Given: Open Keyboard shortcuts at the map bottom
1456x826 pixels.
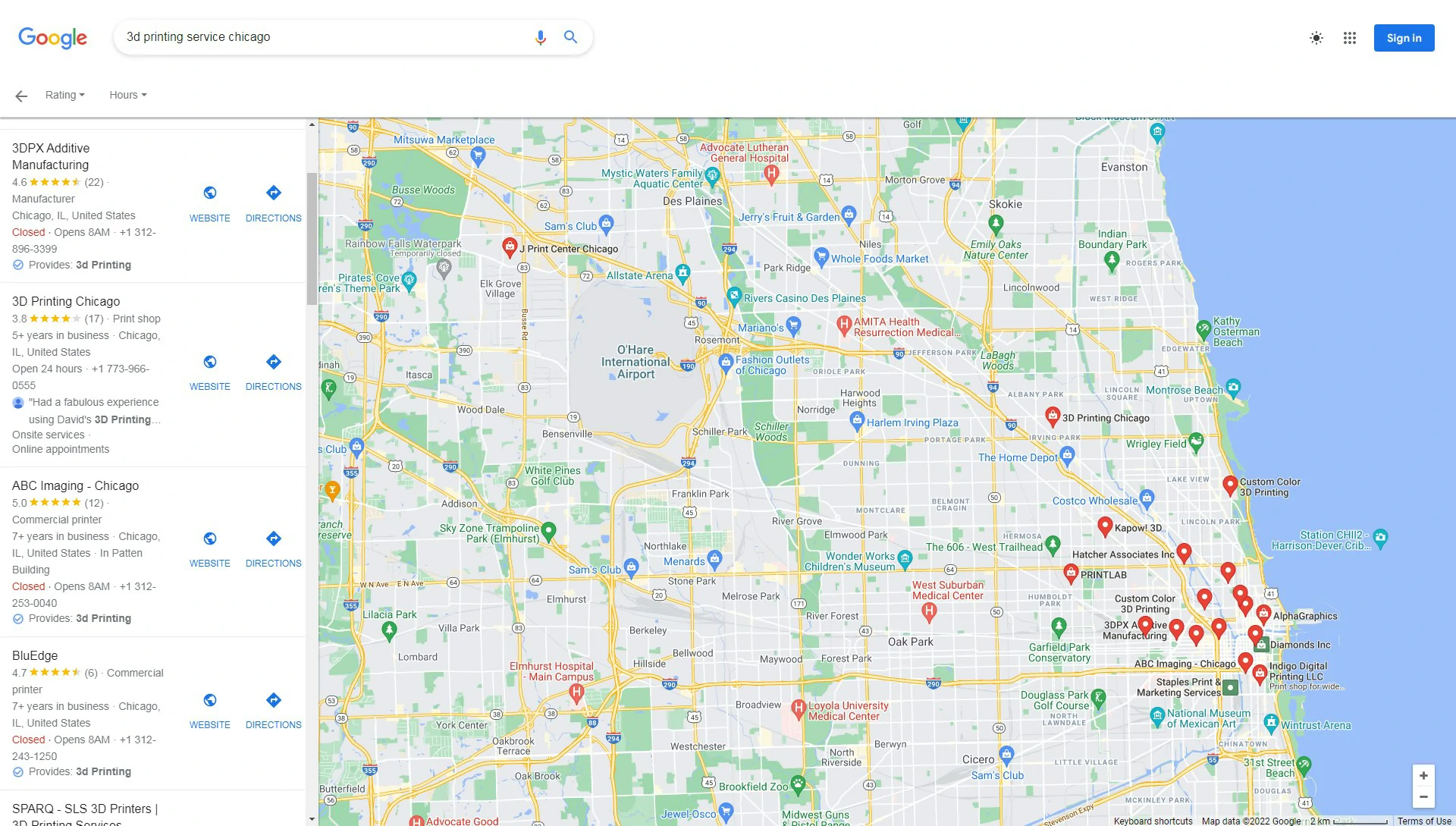Looking at the screenshot, I should tap(1153, 821).
